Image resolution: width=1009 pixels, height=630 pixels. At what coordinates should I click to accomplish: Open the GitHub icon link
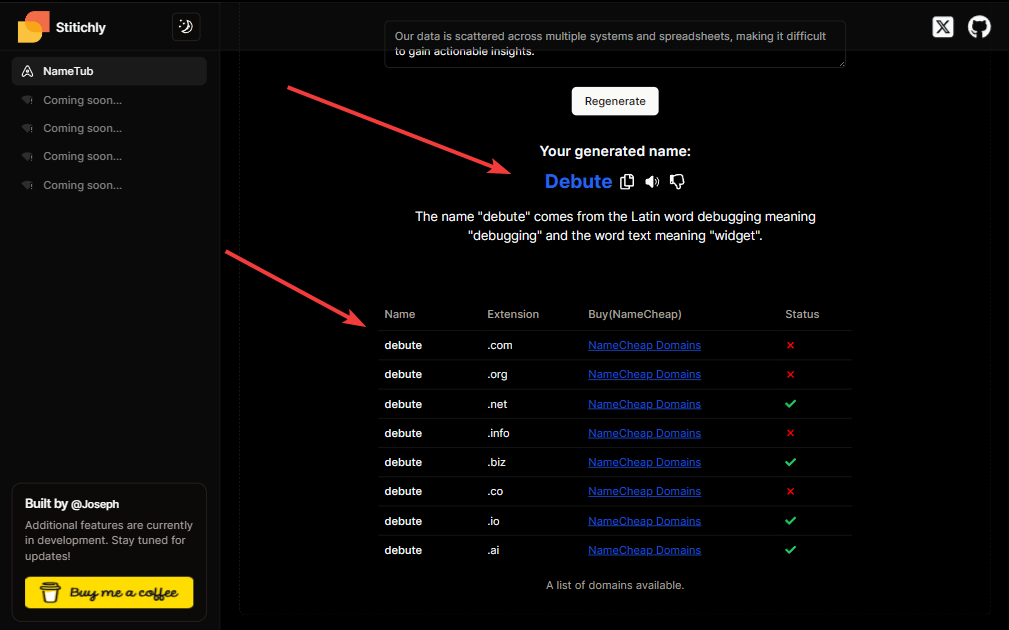pyautogui.click(x=979, y=27)
